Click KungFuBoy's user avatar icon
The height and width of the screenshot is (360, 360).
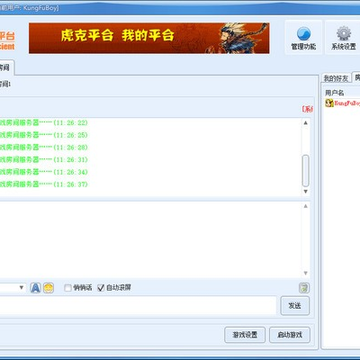click(x=329, y=103)
